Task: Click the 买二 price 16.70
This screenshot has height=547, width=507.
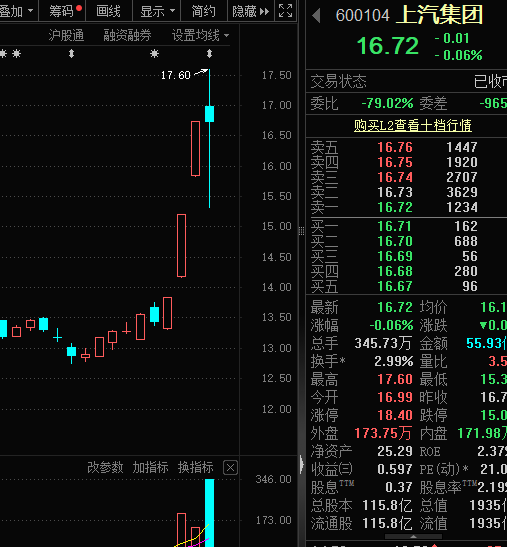Action: click(395, 241)
